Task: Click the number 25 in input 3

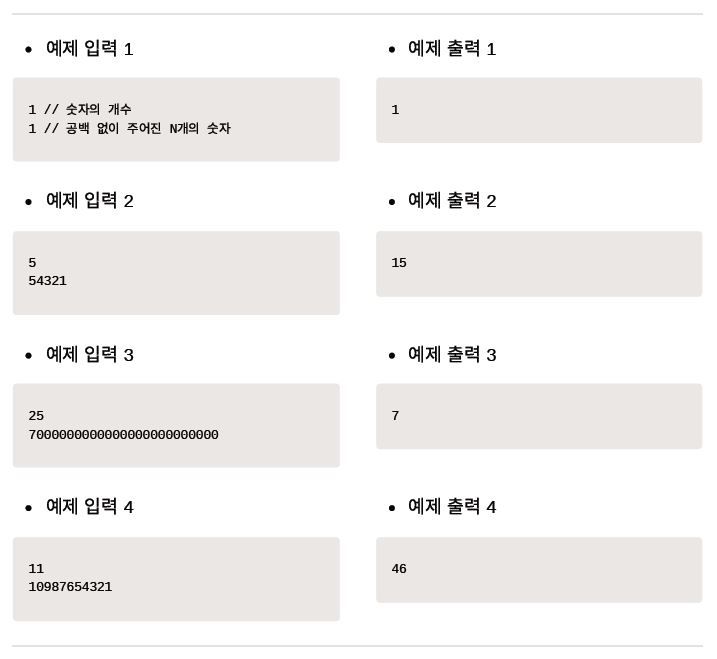Action: tap(36, 416)
